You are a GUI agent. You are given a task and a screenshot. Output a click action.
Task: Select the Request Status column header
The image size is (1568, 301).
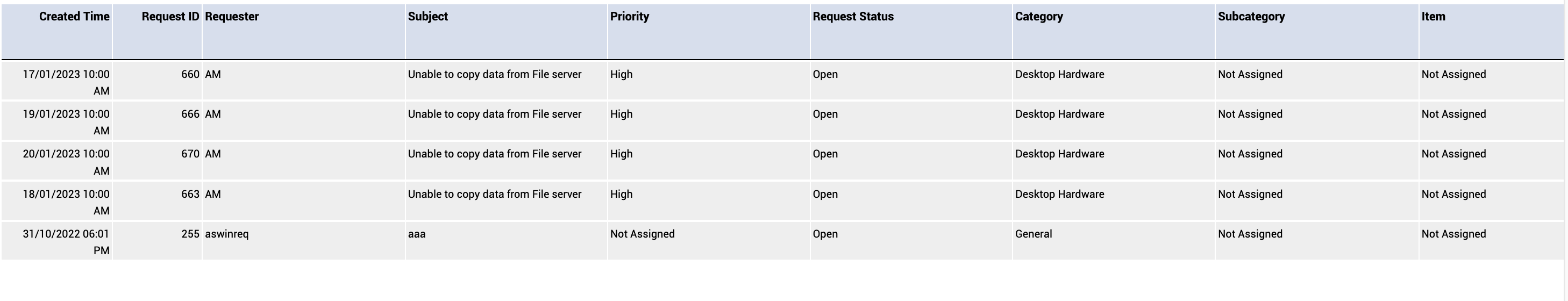coord(853,17)
